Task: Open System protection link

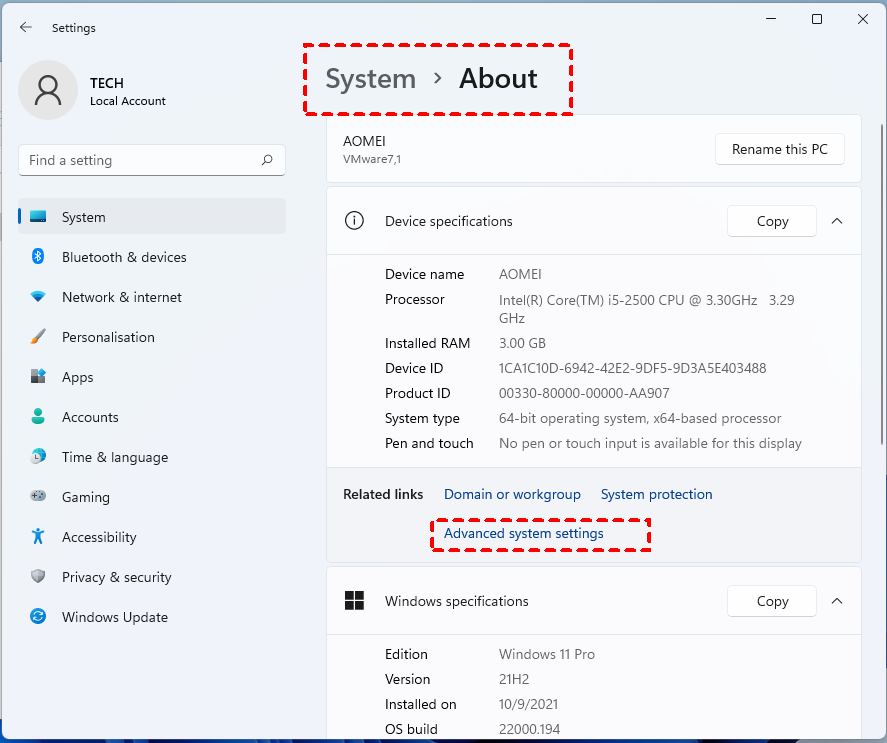Action: (x=656, y=494)
